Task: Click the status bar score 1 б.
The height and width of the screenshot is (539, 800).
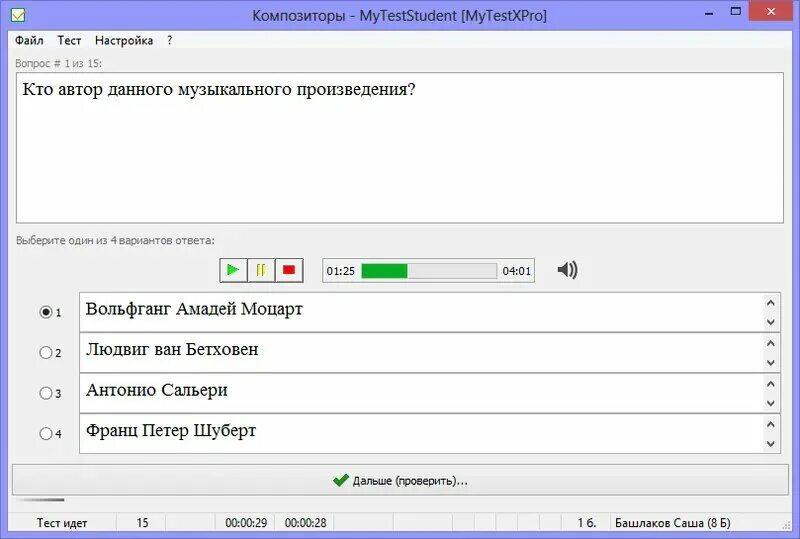Action: 587,523
